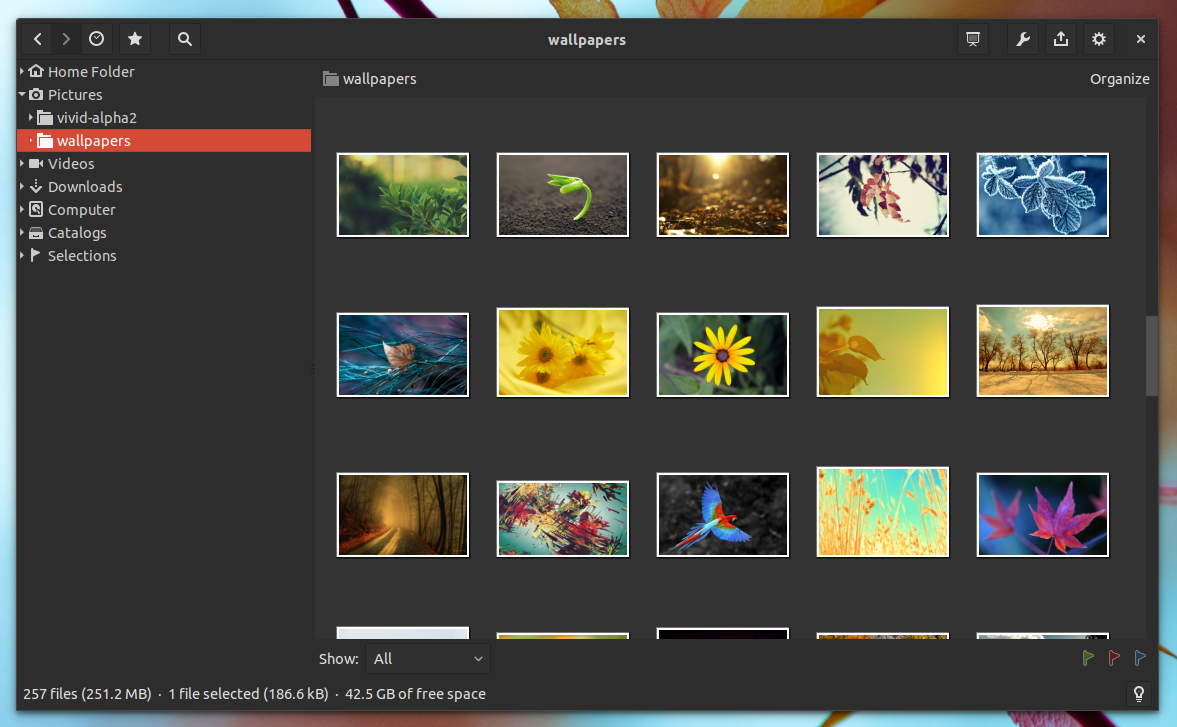Start a slideshow with the projector icon
1177x727 pixels.
pos(972,39)
